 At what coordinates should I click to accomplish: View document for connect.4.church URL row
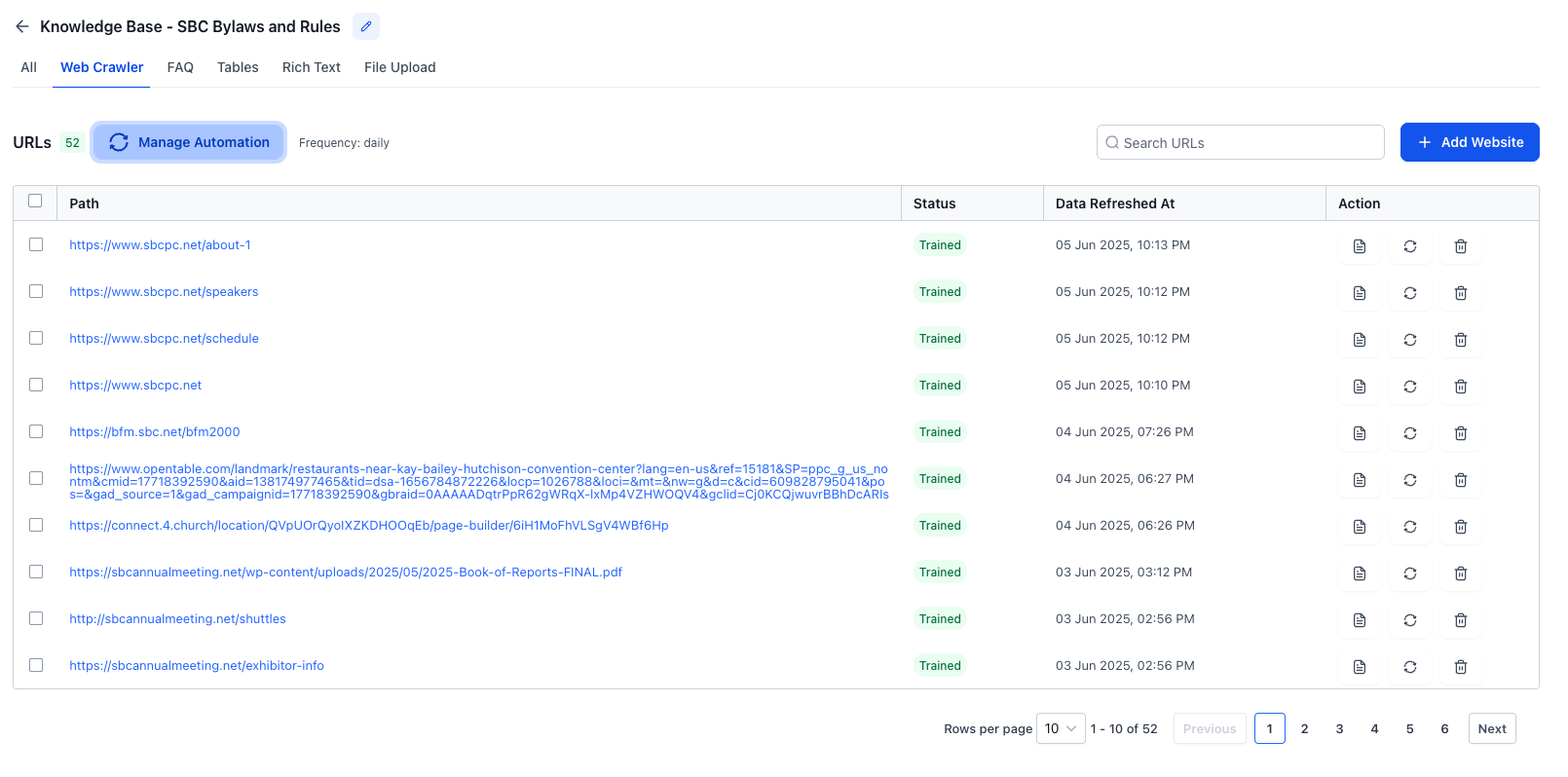click(x=1360, y=527)
